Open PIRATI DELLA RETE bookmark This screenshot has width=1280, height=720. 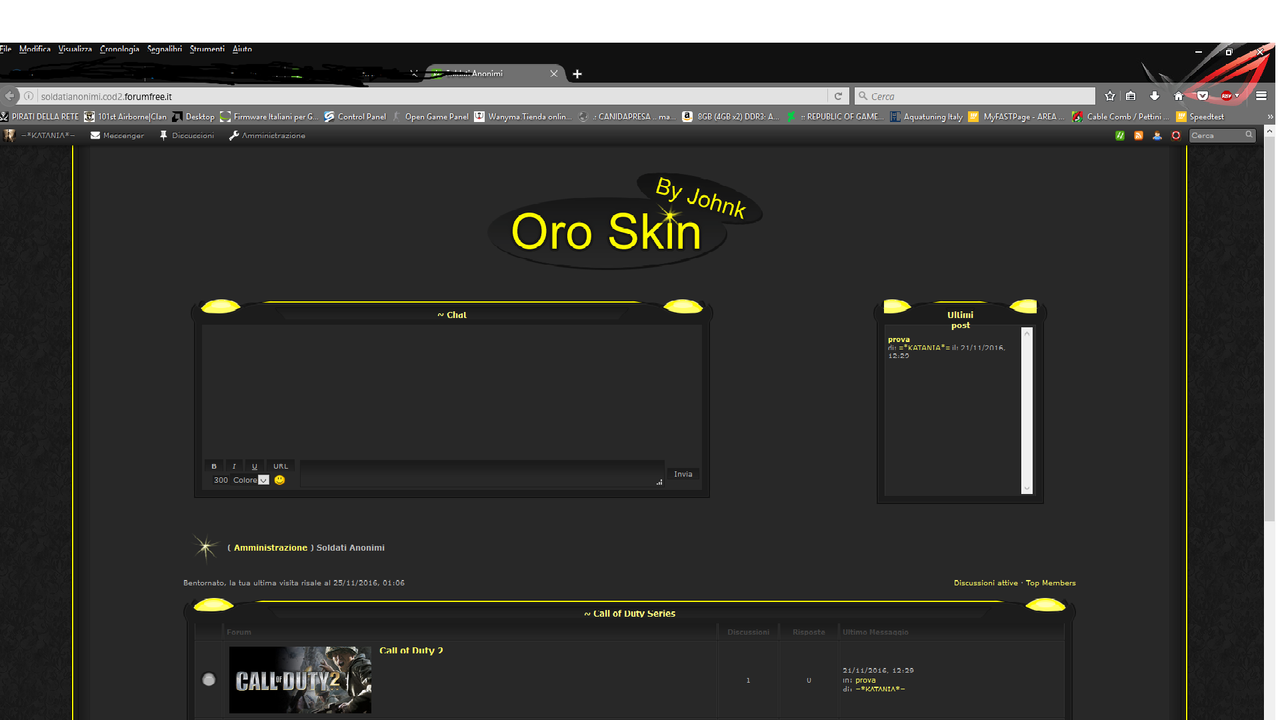[x=40, y=117]
